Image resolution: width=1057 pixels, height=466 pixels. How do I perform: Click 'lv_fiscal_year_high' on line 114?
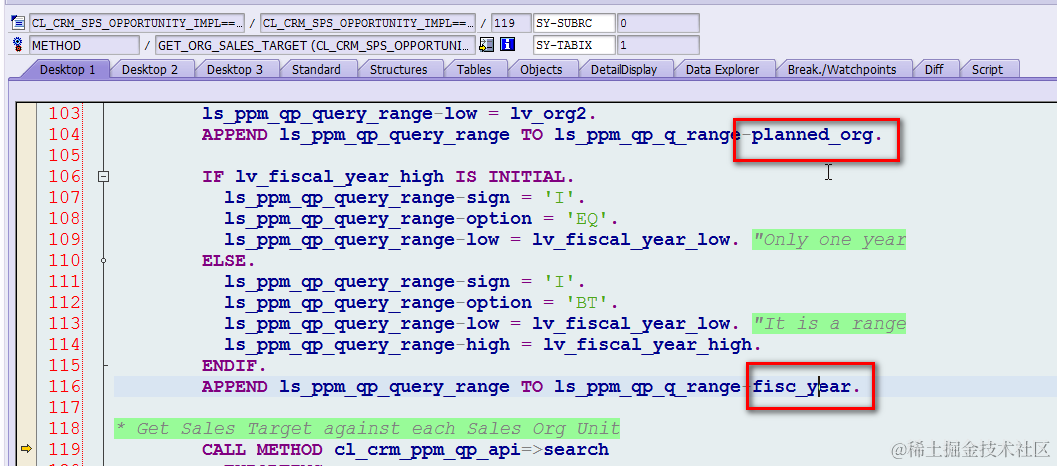[x=646, y=345]
